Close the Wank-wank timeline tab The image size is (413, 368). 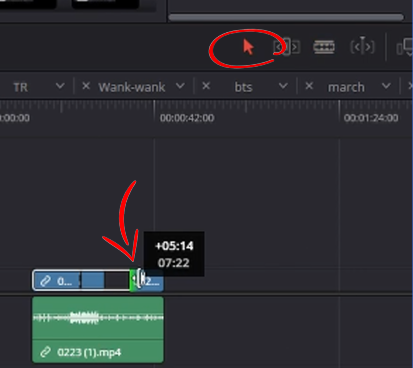pos(86,86)
